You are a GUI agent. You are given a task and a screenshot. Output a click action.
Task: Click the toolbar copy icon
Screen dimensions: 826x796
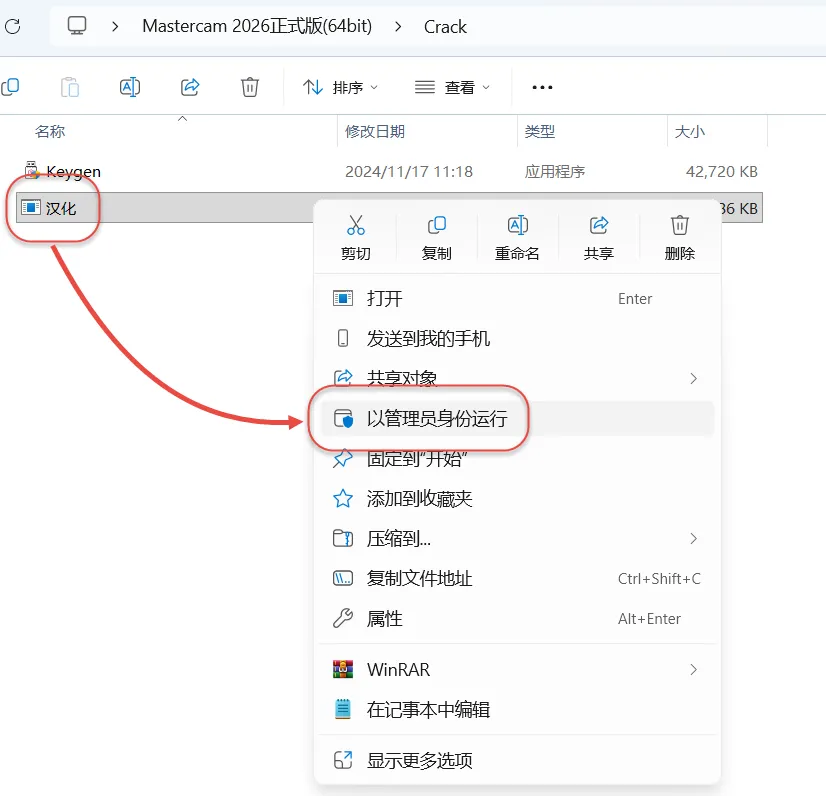click(x=10, y=87)
